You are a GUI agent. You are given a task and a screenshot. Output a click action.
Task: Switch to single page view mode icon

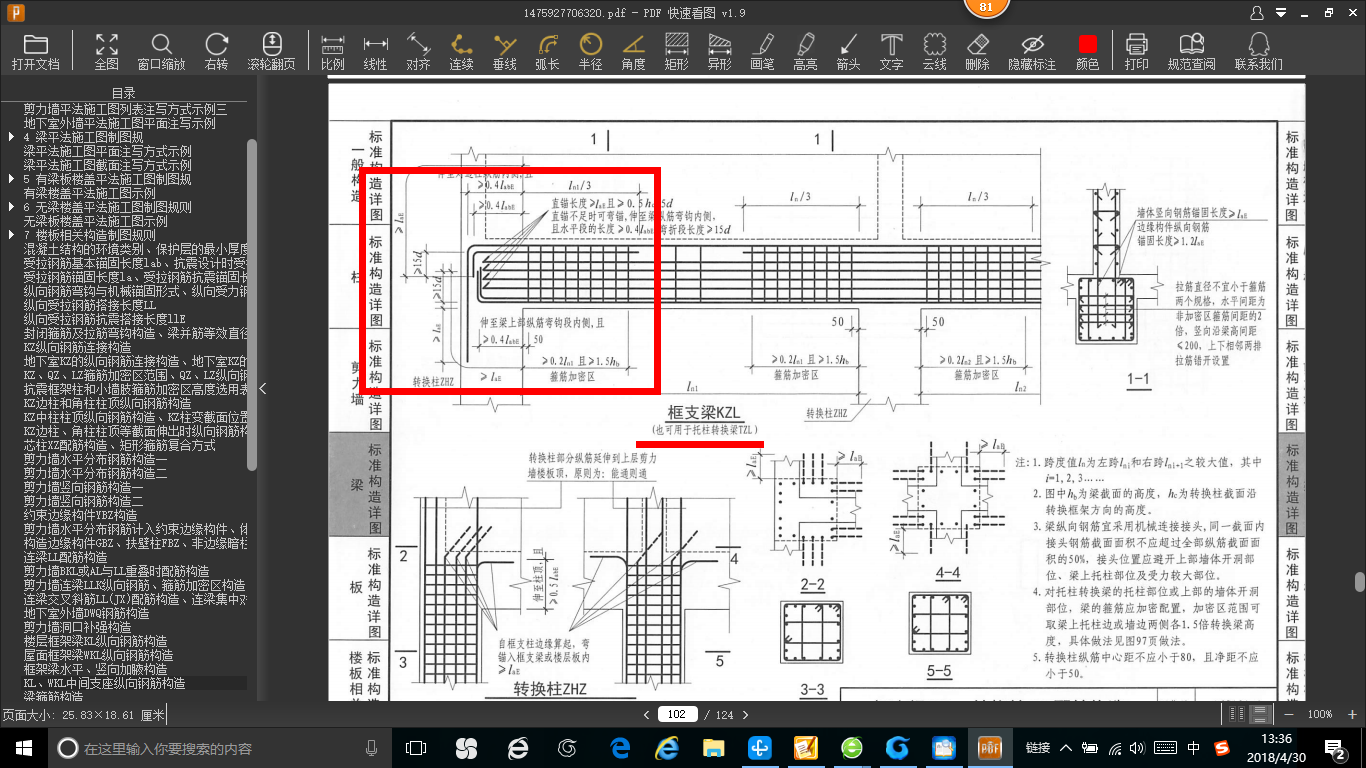click(x=1237, y=714)
